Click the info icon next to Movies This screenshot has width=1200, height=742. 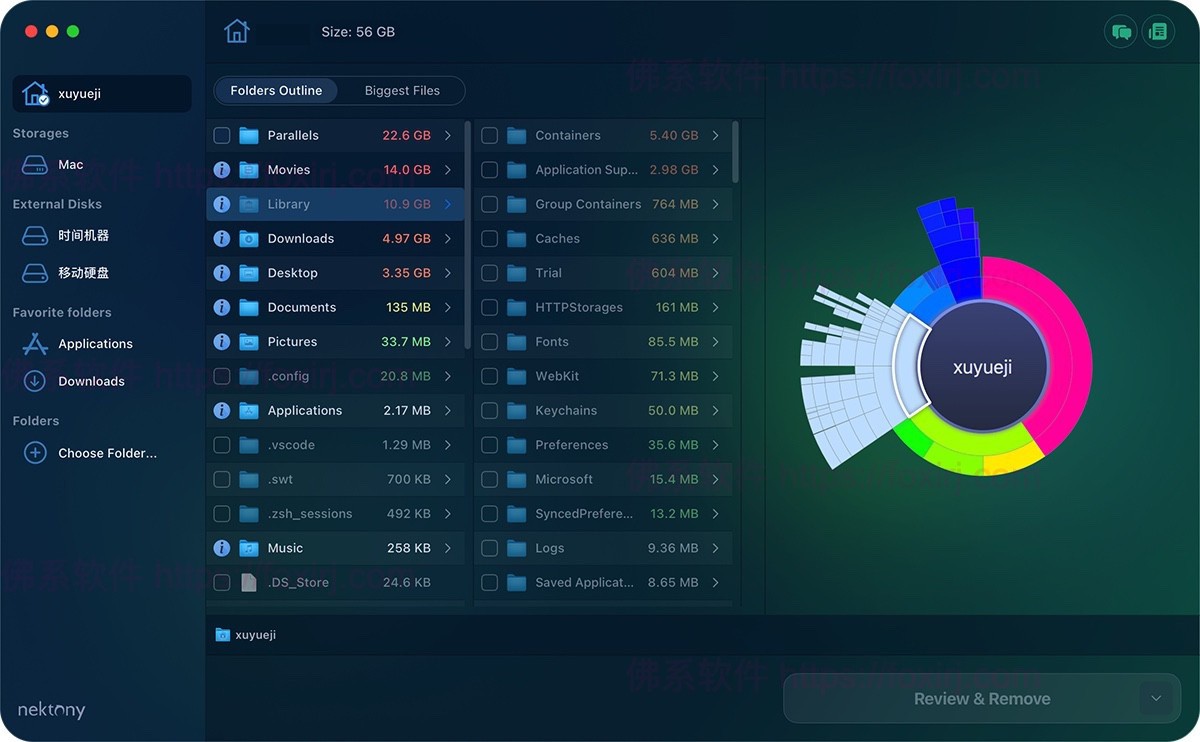click(221, 169)
